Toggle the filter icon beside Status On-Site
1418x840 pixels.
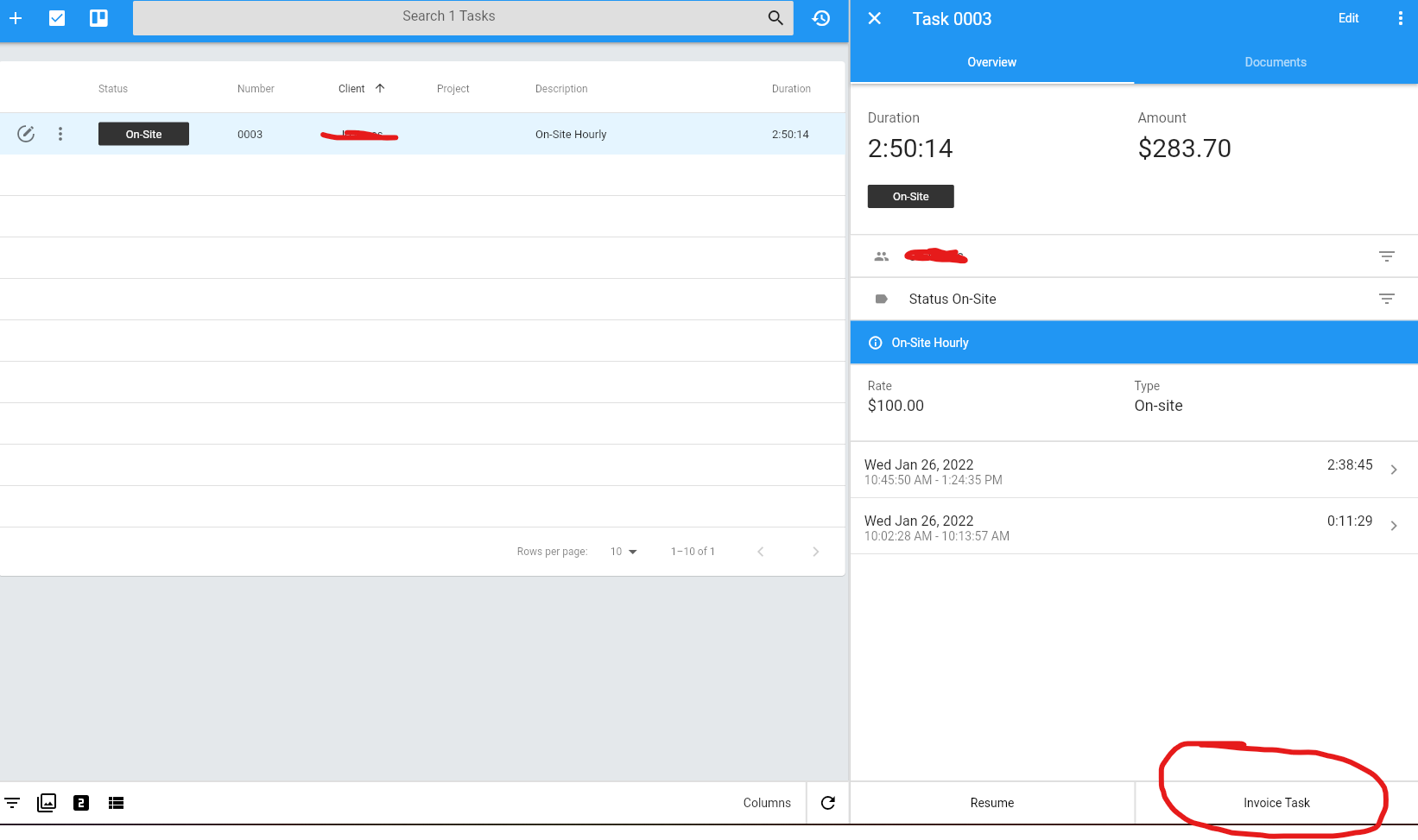point(1387,299)
